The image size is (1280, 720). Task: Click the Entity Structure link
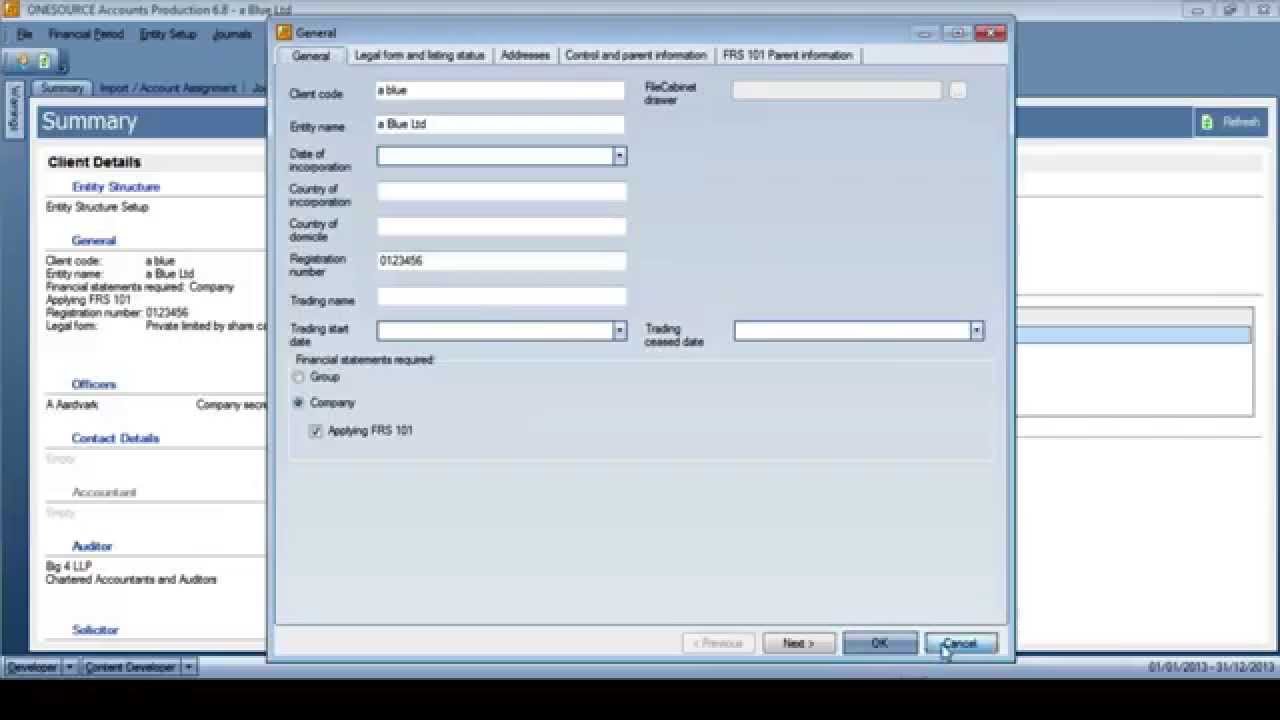[116, 187]
